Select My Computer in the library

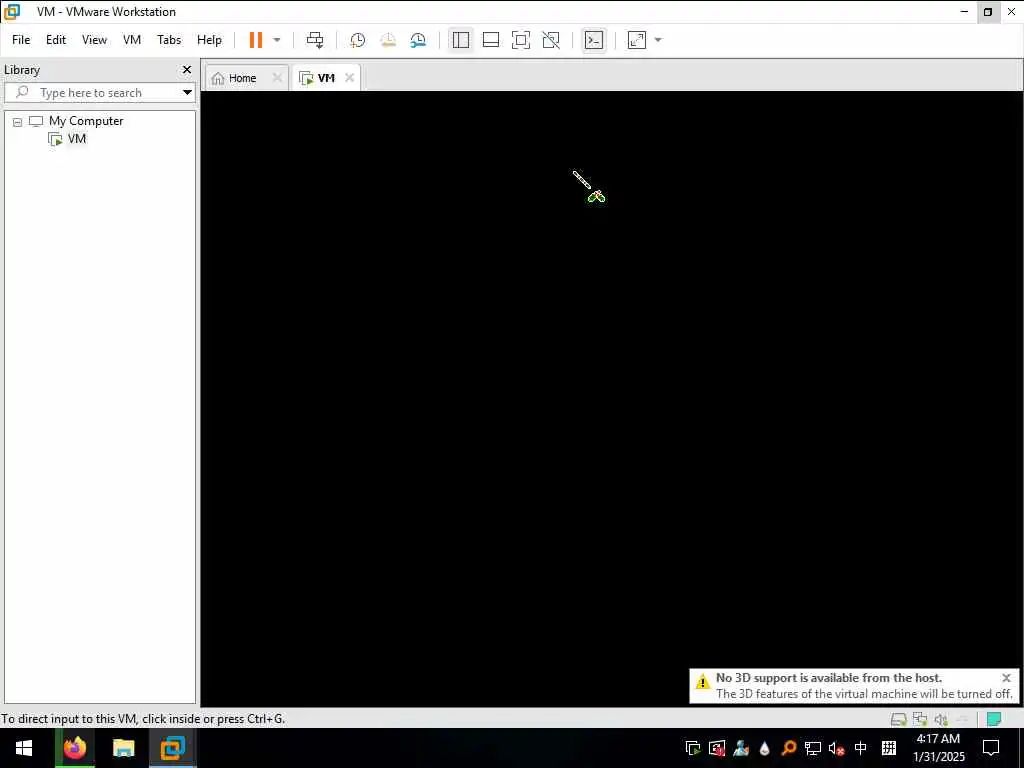pos(86,121)
